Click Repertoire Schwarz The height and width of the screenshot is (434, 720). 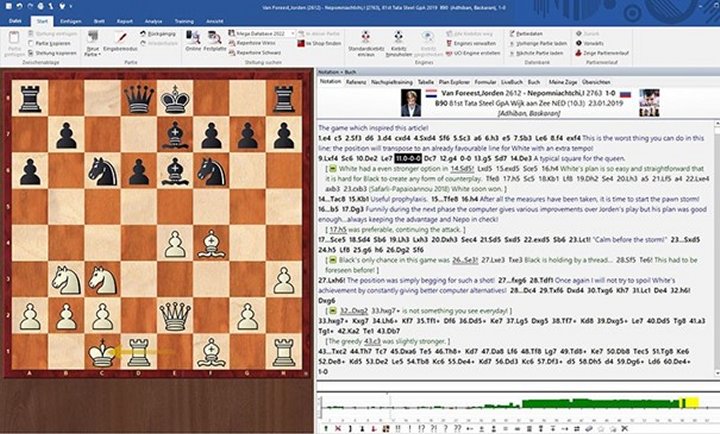(255, 53)
